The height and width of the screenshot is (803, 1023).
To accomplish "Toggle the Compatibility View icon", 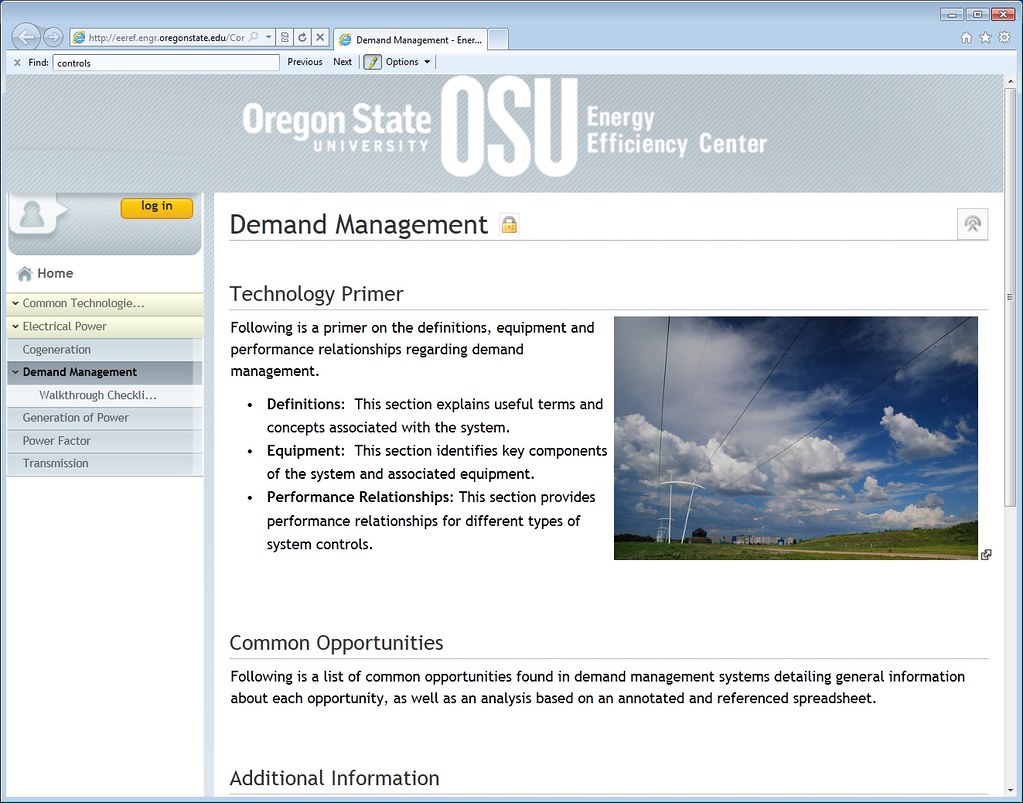I will tap(284, 38).
